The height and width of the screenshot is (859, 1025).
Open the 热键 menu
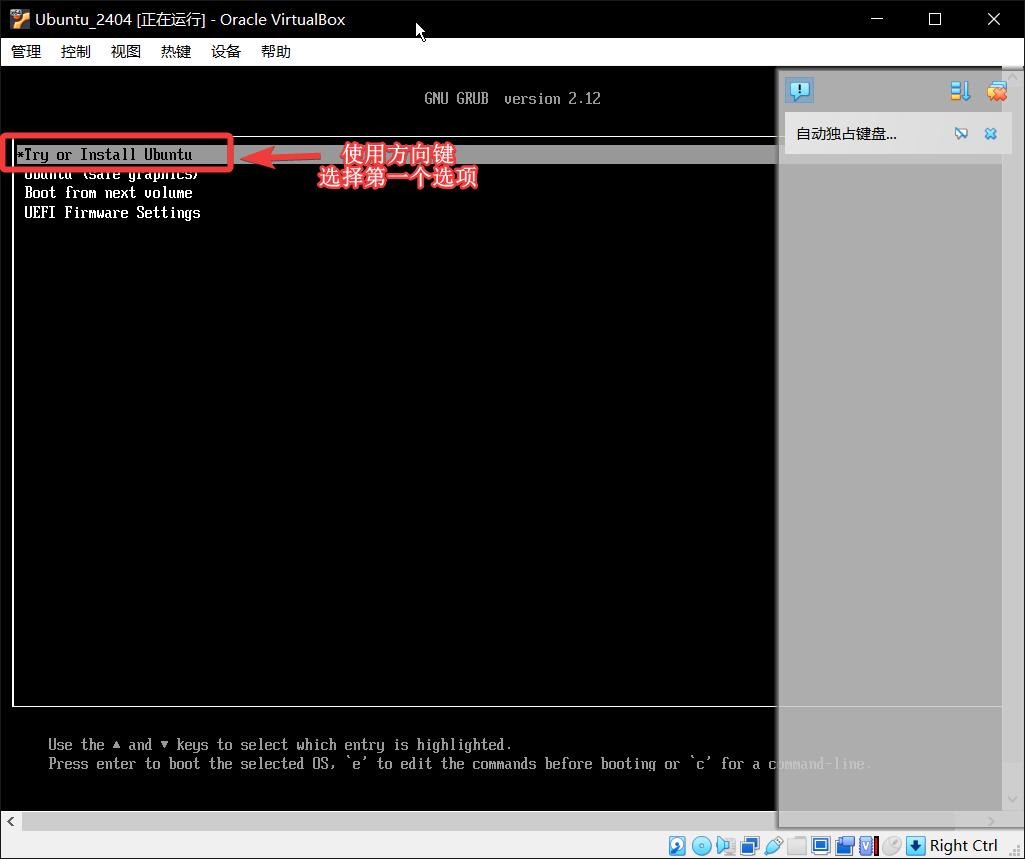pyautogui.click(x=176, y=52)
